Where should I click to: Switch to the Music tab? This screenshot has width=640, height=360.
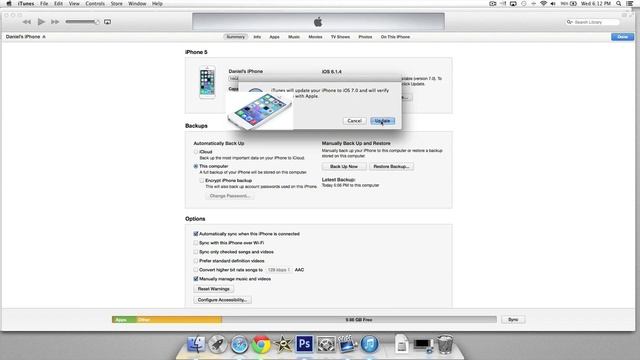tap(294, 37)
